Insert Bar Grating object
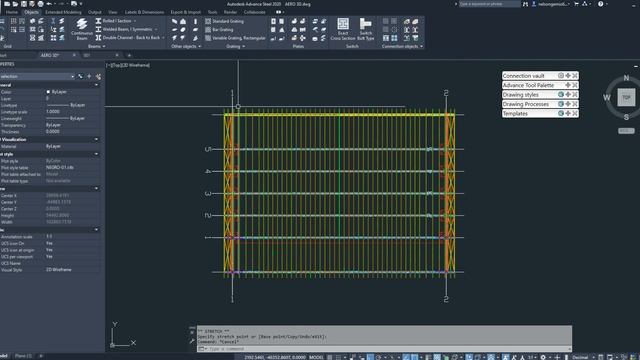This screenshot has width=640, height=360. tap(219, 30)
